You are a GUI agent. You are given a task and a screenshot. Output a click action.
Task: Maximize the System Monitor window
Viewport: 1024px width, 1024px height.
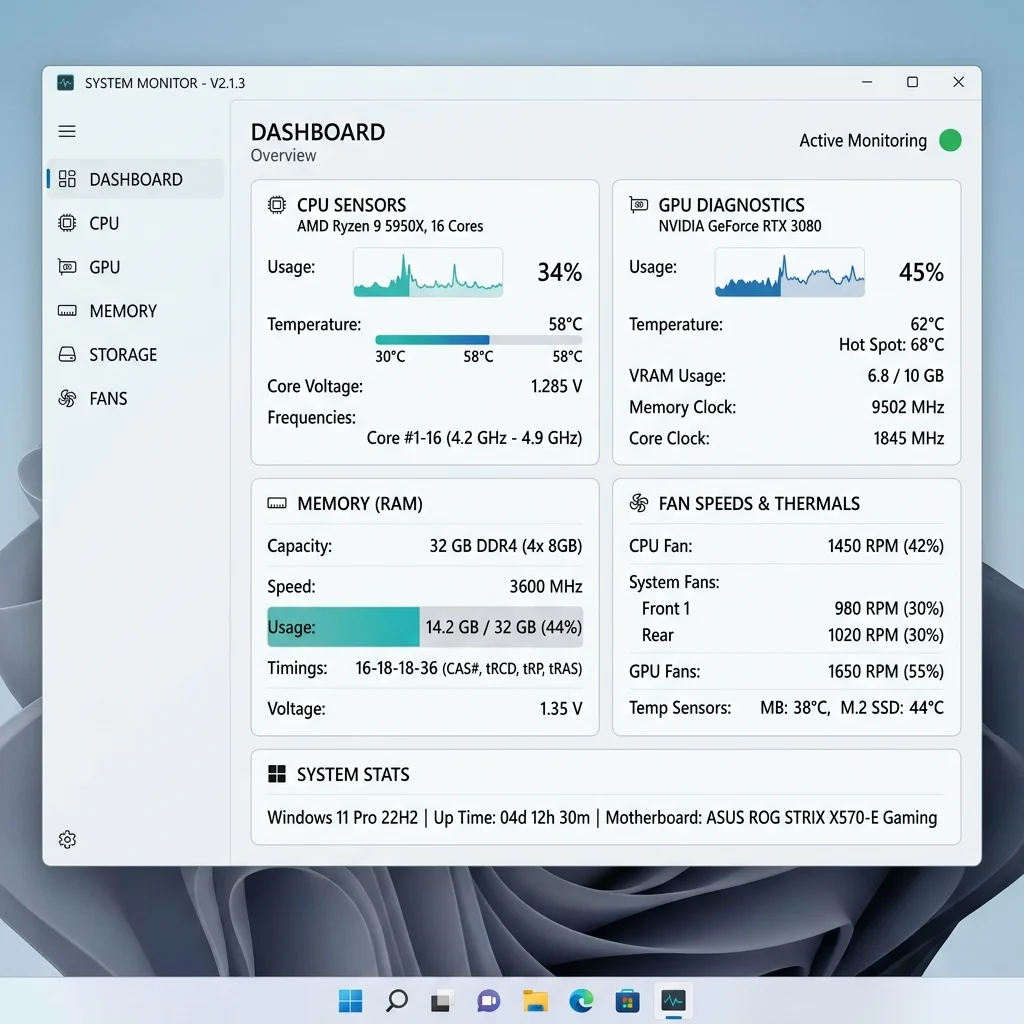click(912, 82)
